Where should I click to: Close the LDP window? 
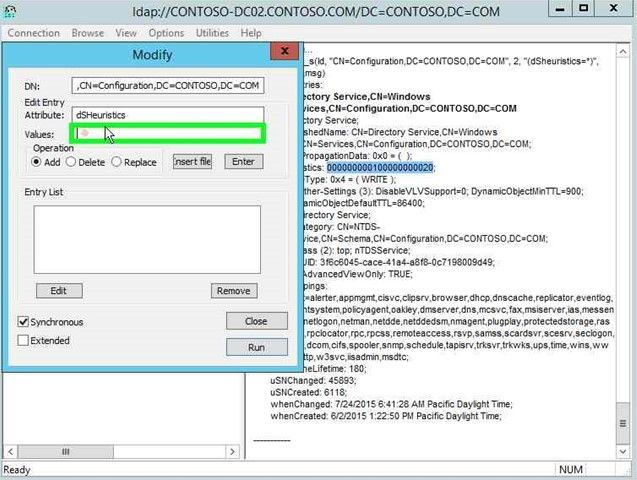pyautogui.click(x=613, y=9)
